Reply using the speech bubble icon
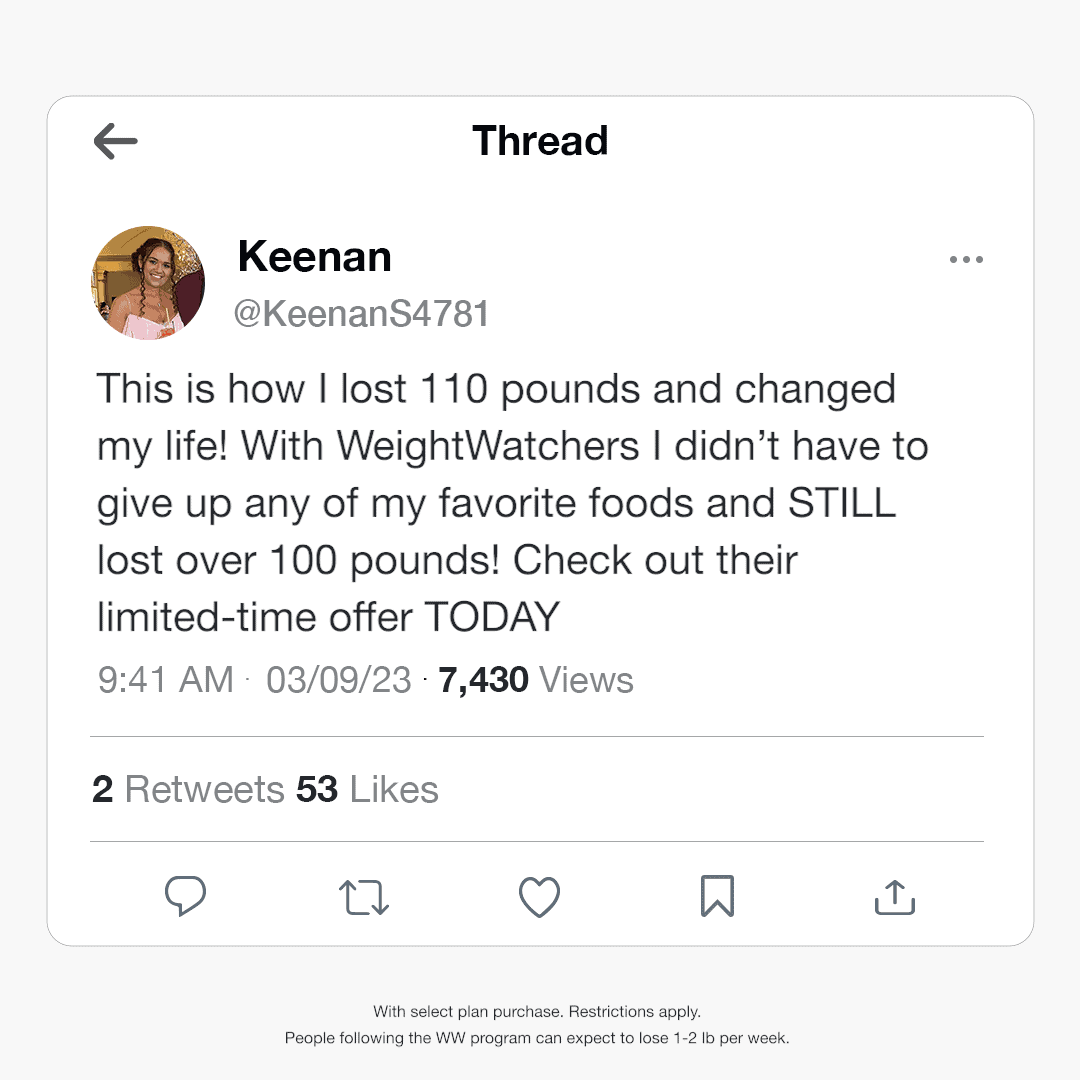Screen dimensions: 1080x1080 pyautogui.click(x=185, y=896)
